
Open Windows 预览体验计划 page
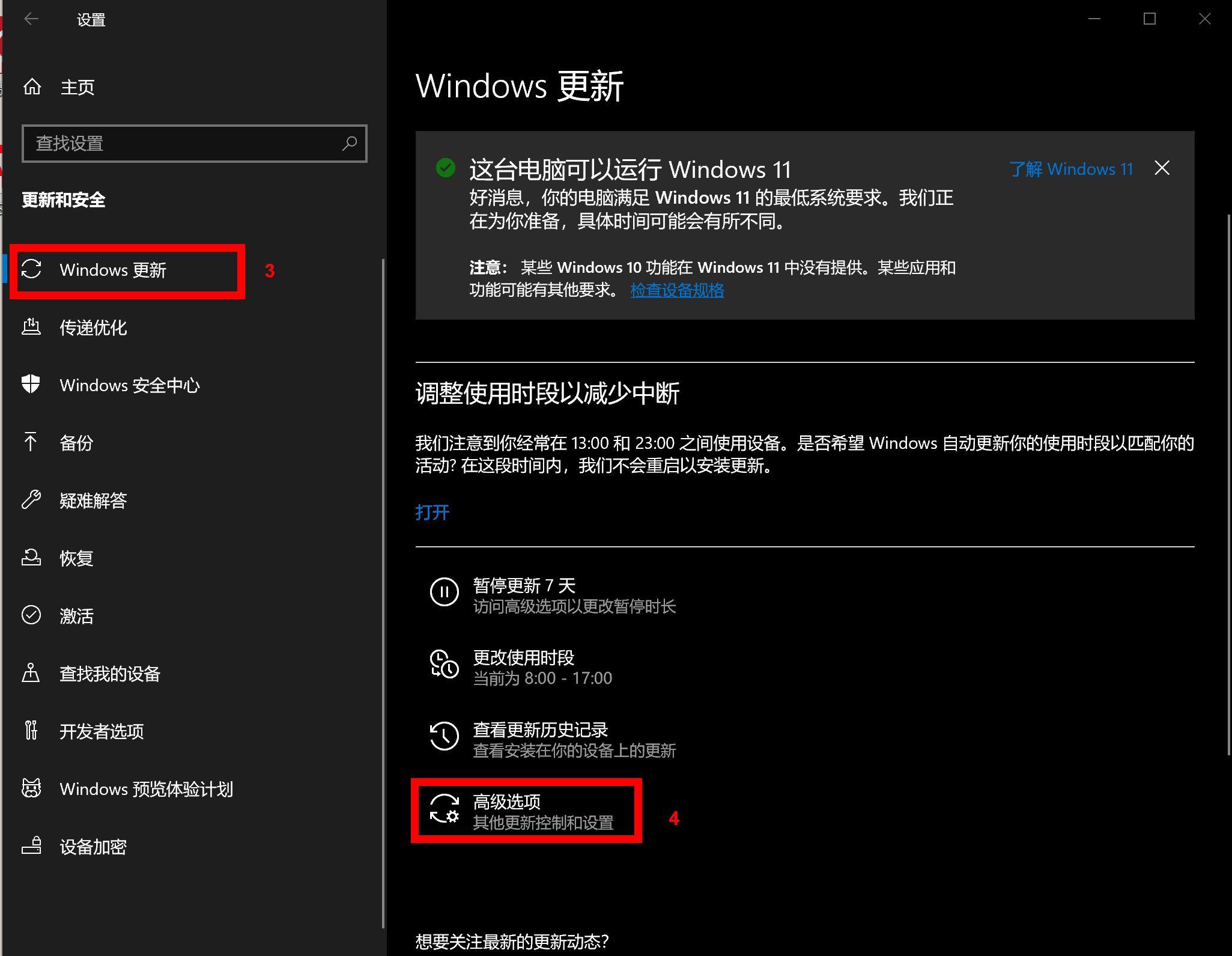click(x=146, y=789)
